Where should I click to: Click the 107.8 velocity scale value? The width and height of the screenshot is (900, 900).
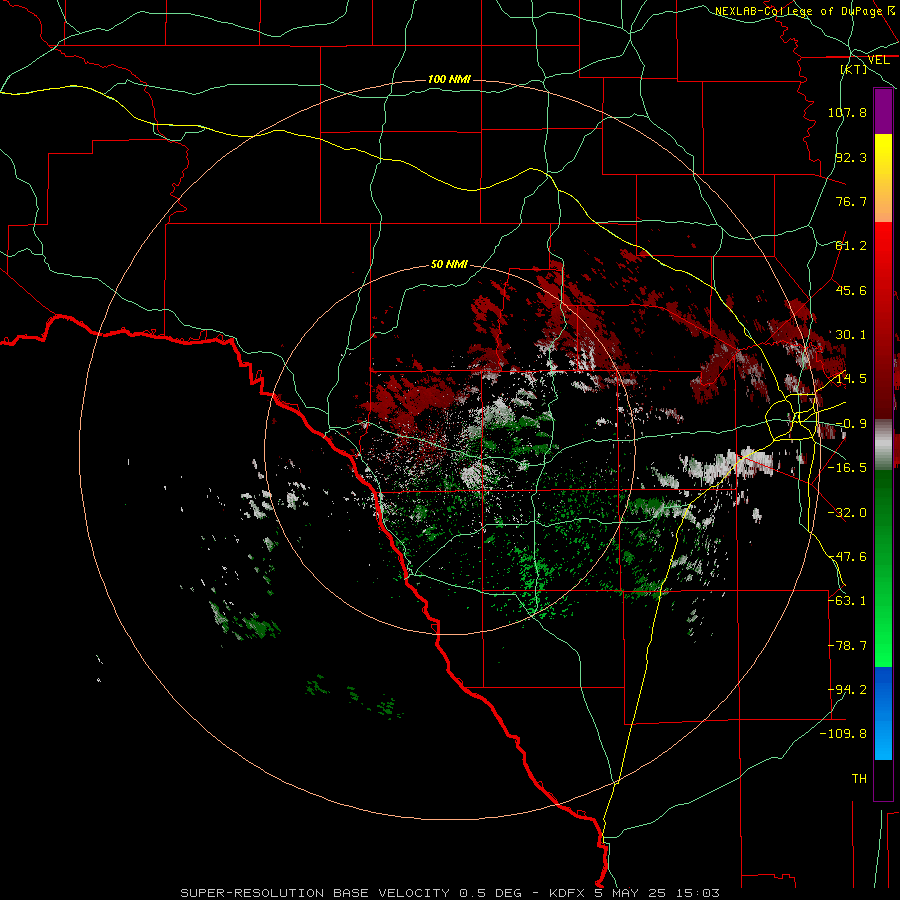pyautogui.click(x=847, y=112)
